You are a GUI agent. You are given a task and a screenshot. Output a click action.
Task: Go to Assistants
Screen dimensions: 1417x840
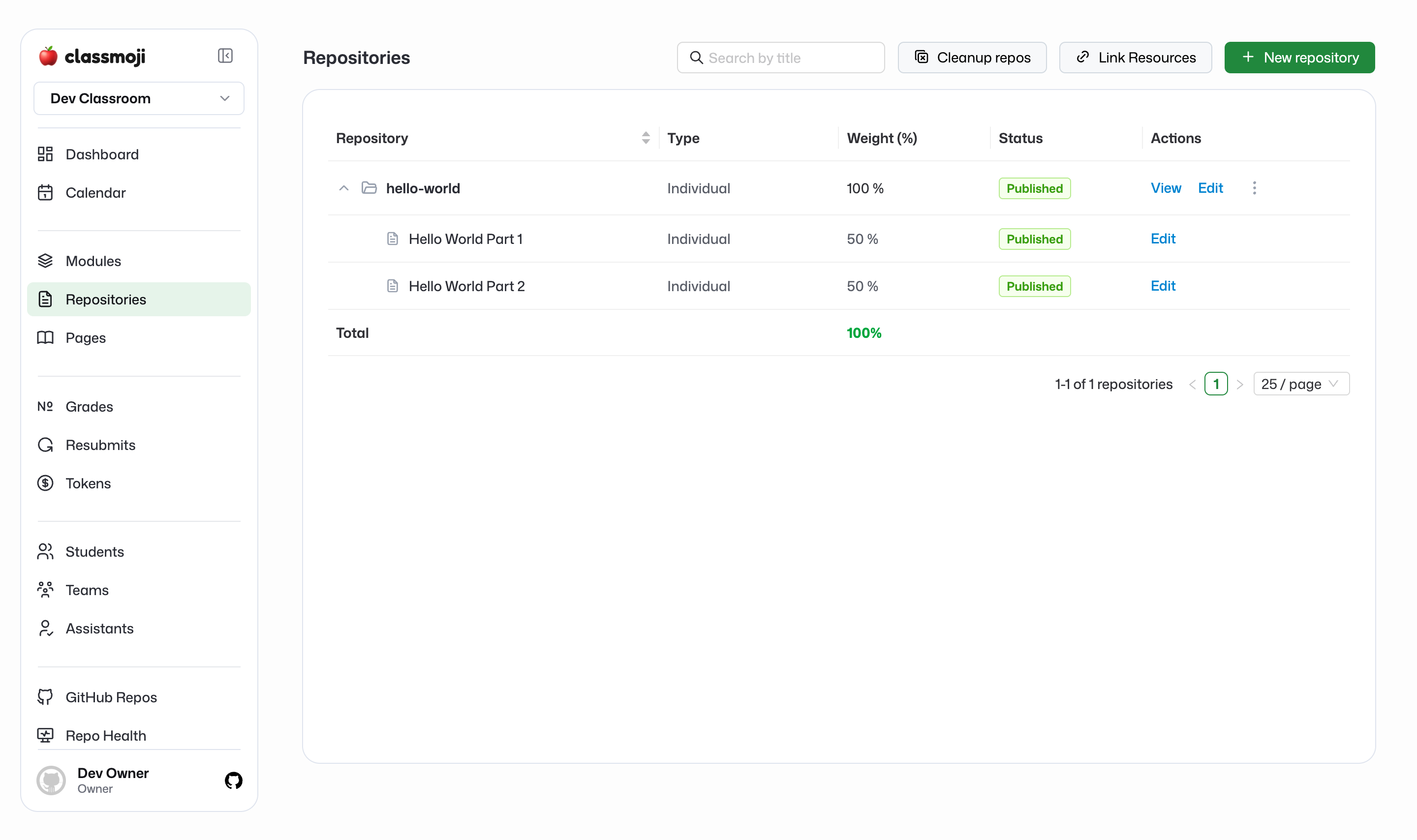139,629
